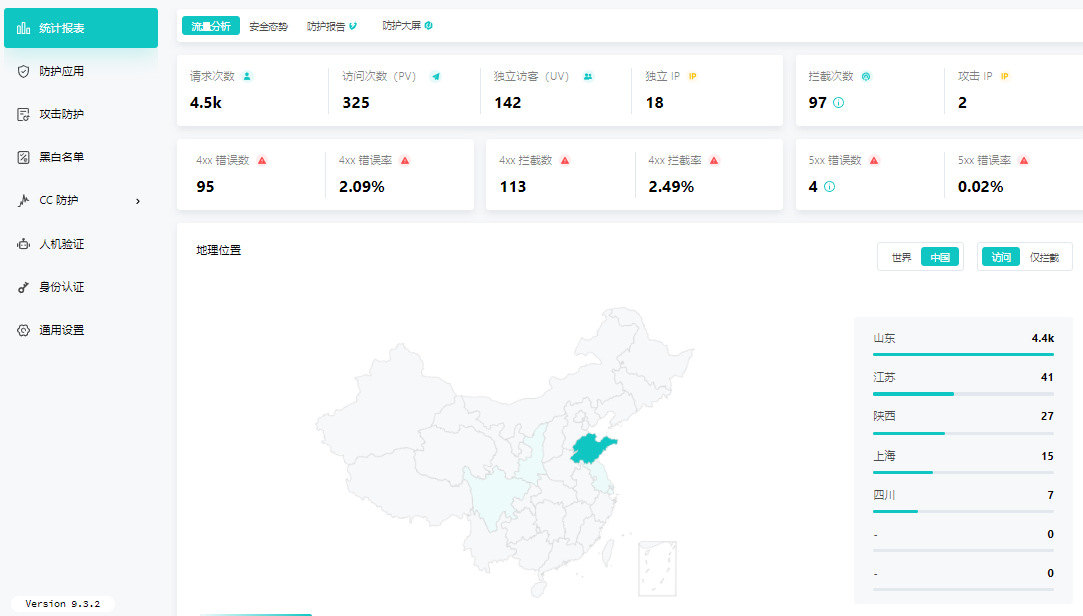
Task: Click the 4.5k request count value
Action: [x=206, y=103]
